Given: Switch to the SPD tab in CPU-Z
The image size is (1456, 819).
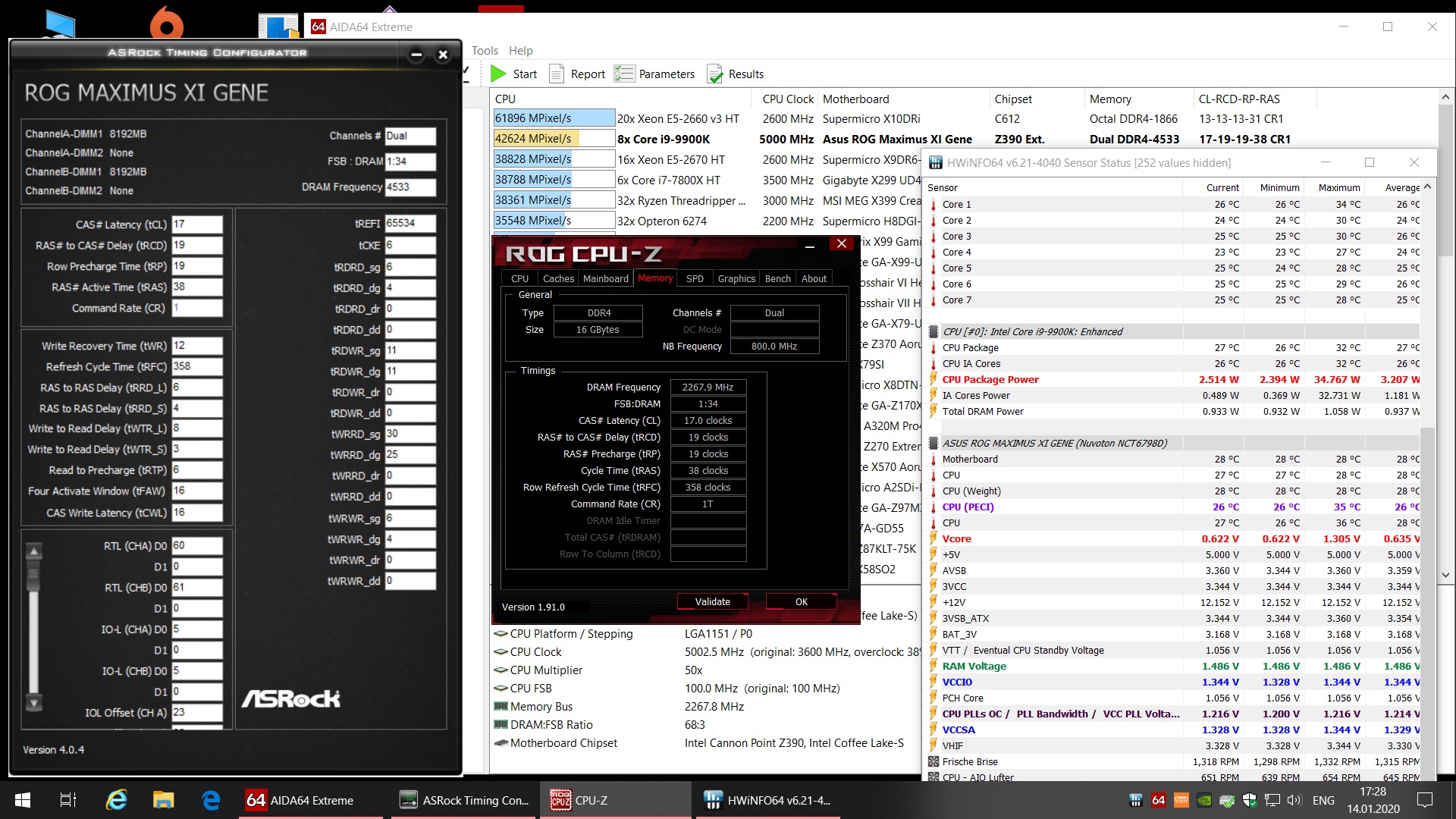Looking at the screenshot, I should pyautogui.click(x=695, y=278).
